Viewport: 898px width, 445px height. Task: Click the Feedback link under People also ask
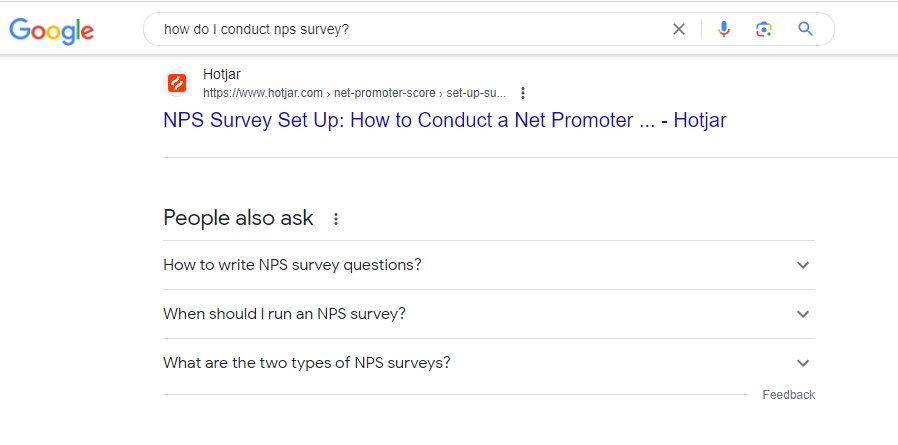[x=789, y=395]
